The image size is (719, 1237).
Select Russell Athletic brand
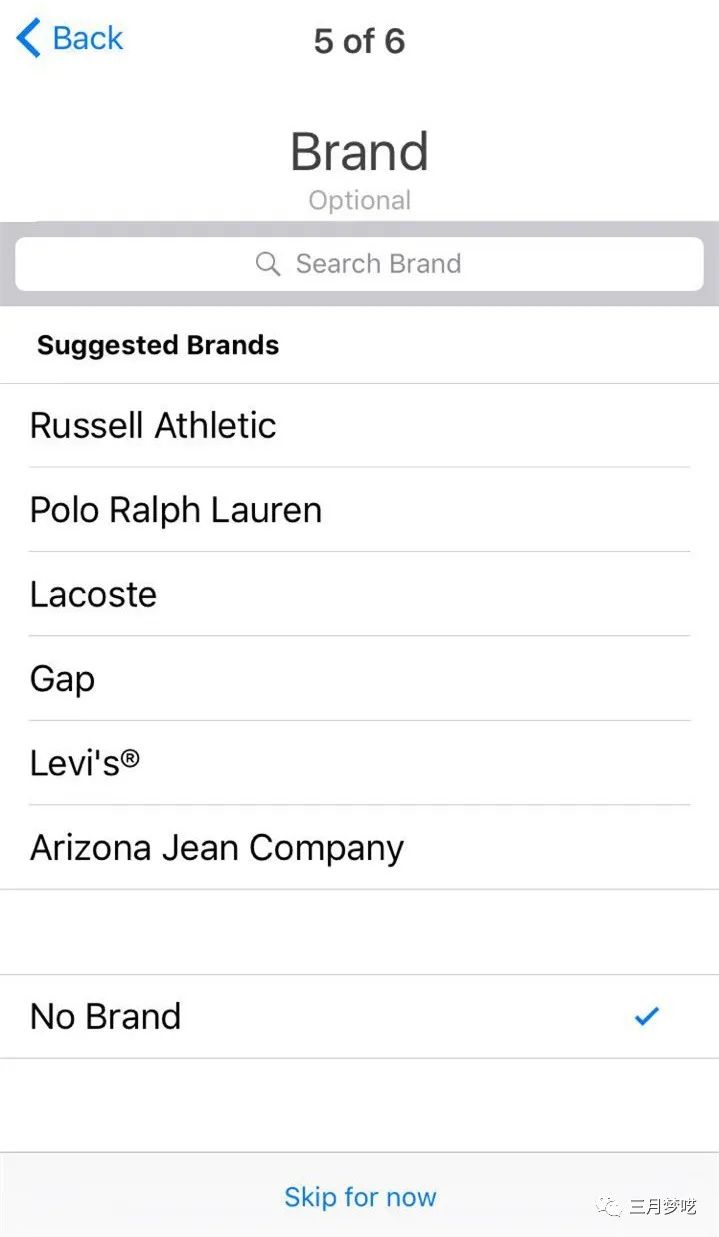point(153,425)
